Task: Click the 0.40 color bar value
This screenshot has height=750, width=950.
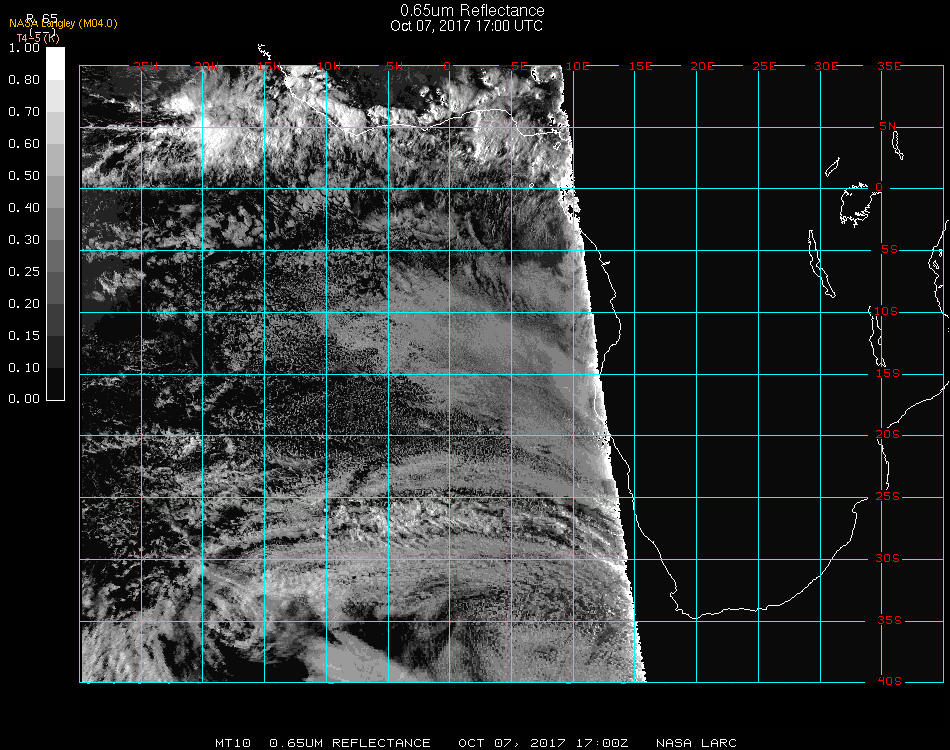Action: click(24, 208)
